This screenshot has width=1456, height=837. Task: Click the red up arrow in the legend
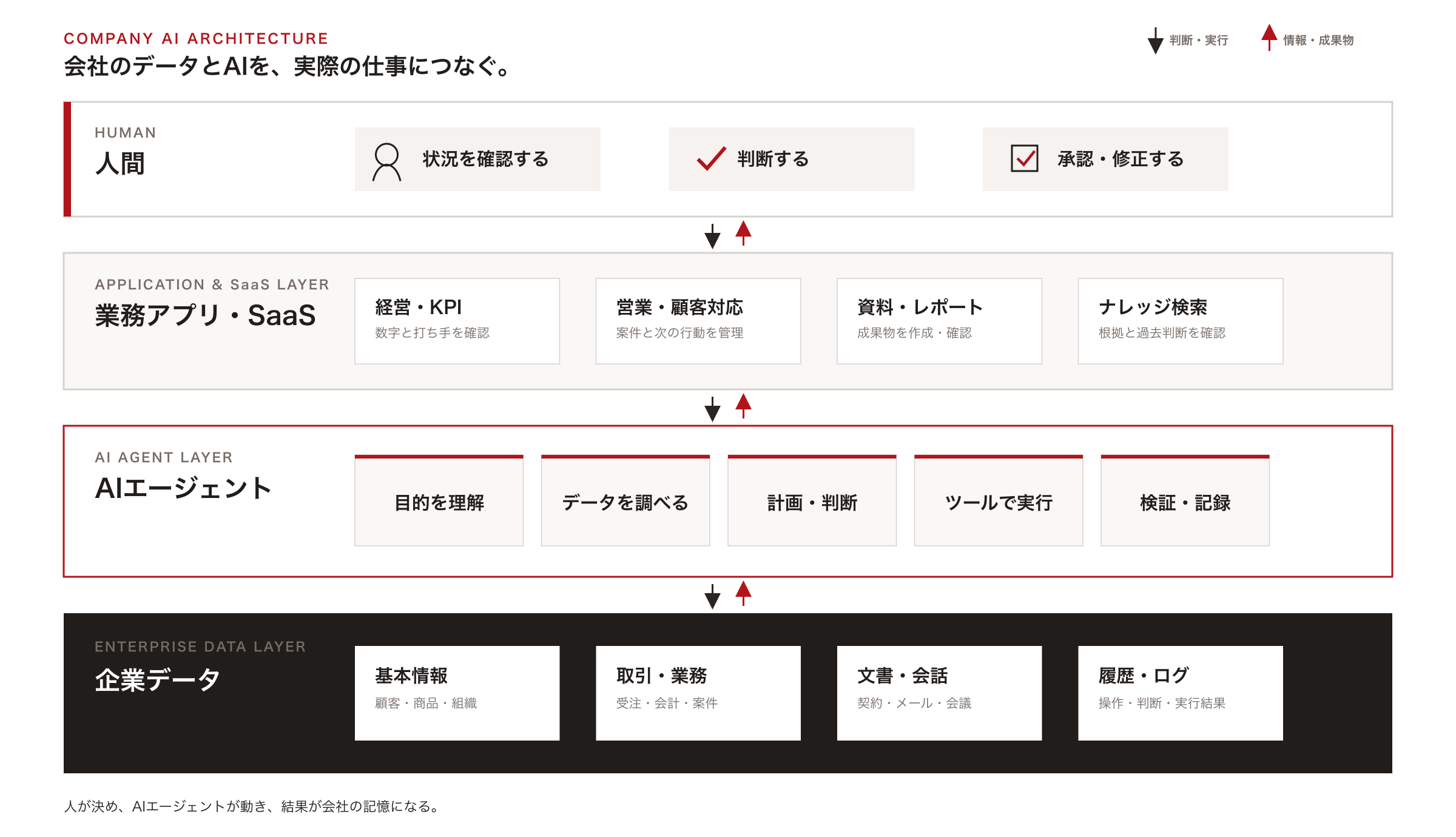click(1269, 38)
